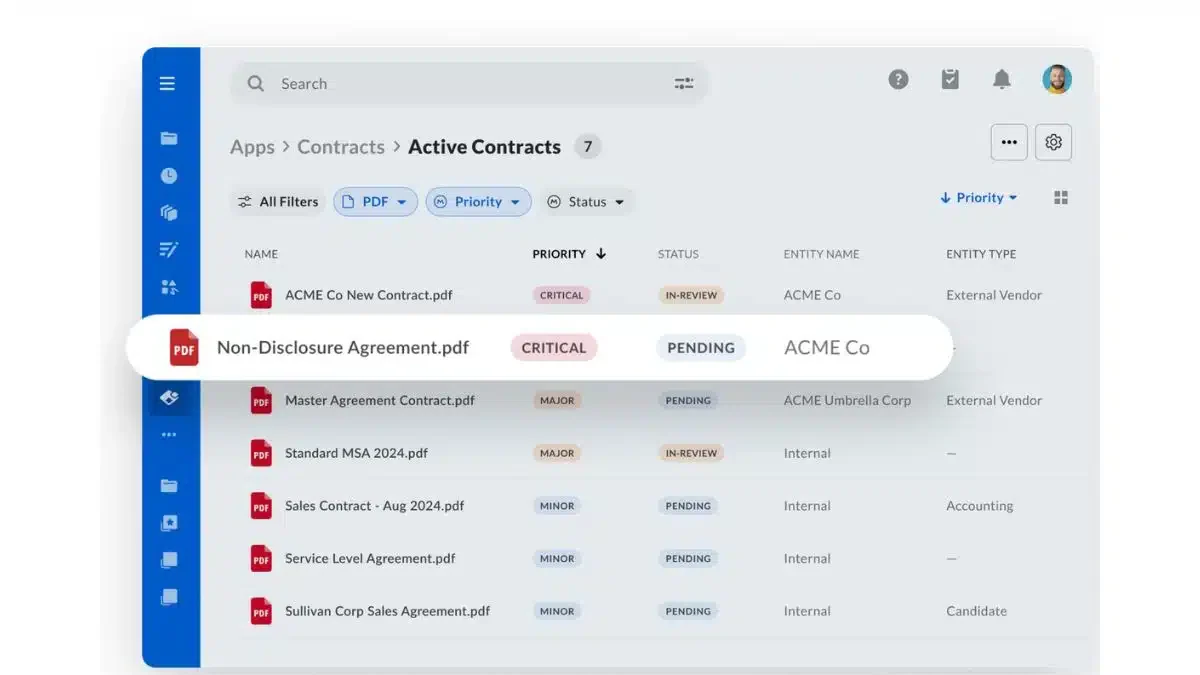This screenshot has height=675, width=1200.
Task: Expand the Status filter dropdown
Action: (x=586, y=202)
